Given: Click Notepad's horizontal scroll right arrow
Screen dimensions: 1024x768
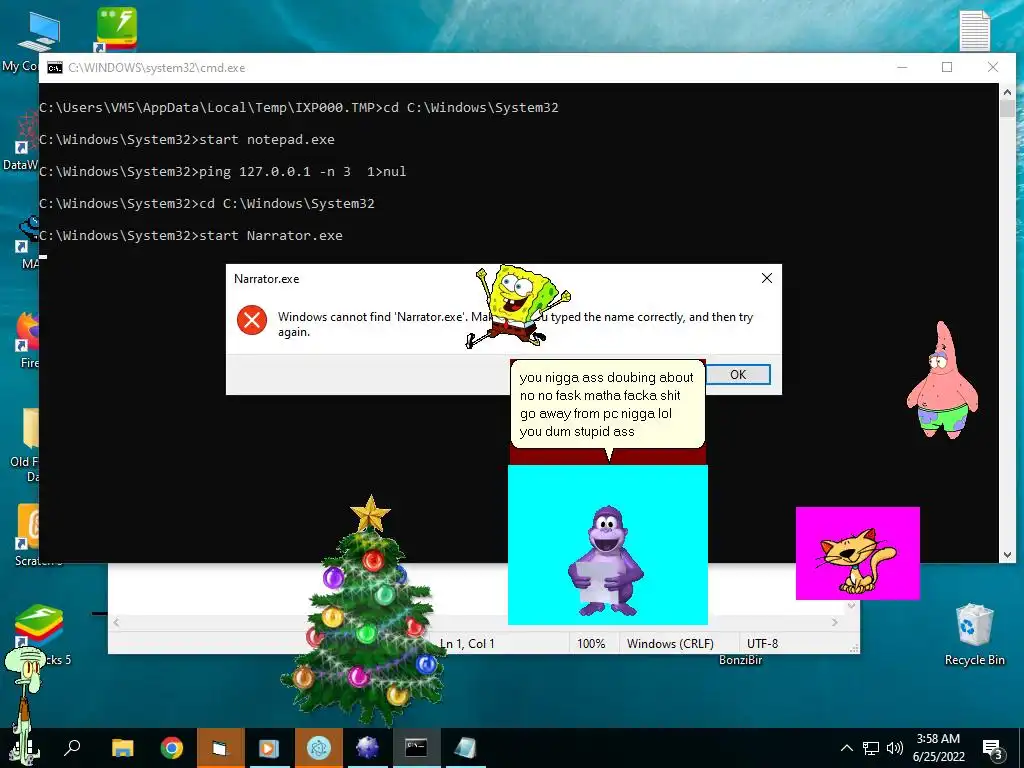Looking at the screenshot, I should pyautogui.click(x=835, y=622).
